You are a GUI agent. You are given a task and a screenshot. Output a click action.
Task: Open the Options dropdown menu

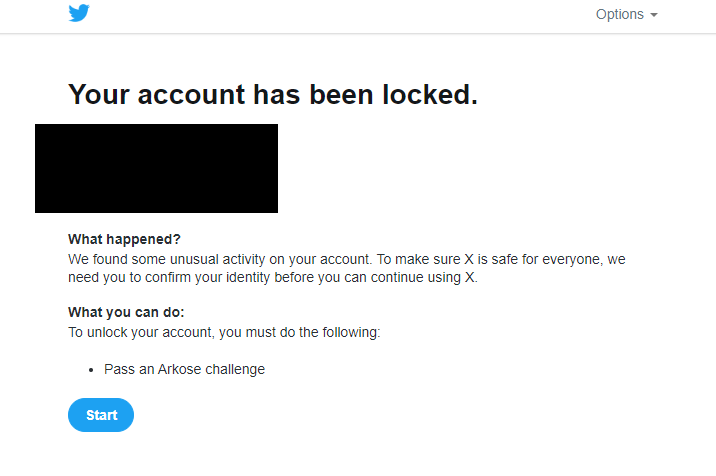pyautogui.click(x=626, y=14)
